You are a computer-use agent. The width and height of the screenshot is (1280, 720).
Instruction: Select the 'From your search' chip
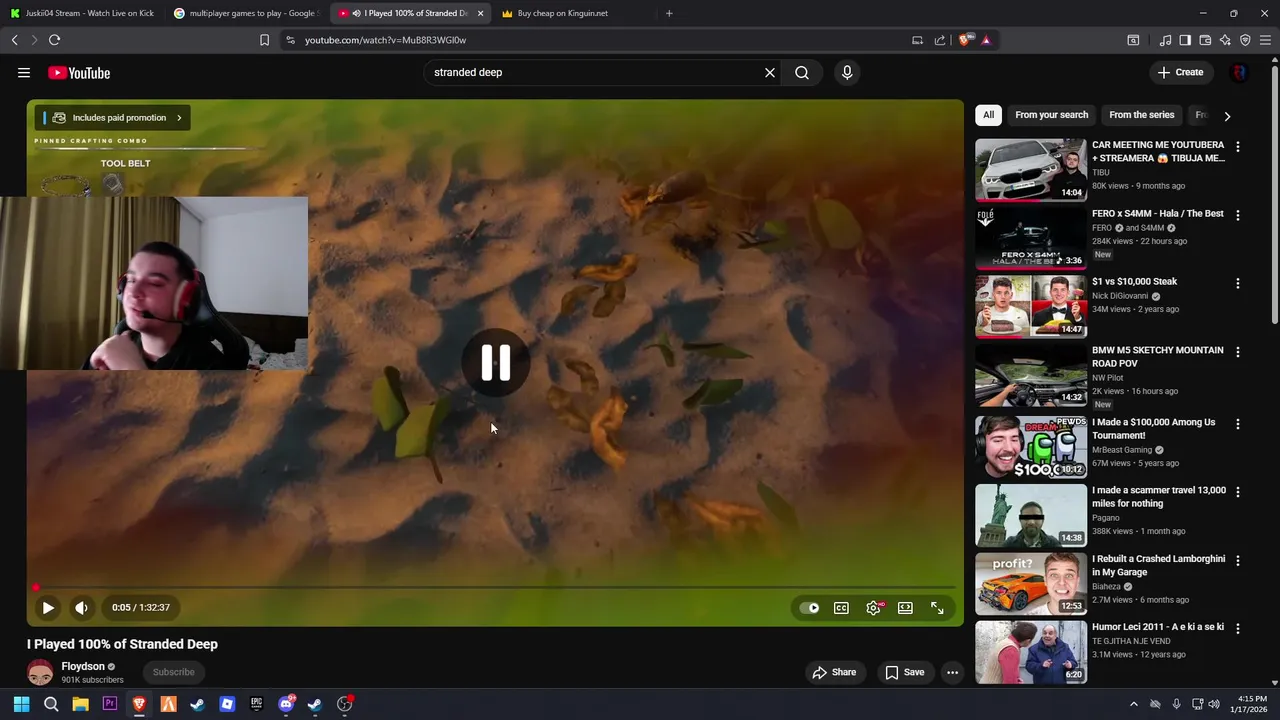click(1051, 115)
